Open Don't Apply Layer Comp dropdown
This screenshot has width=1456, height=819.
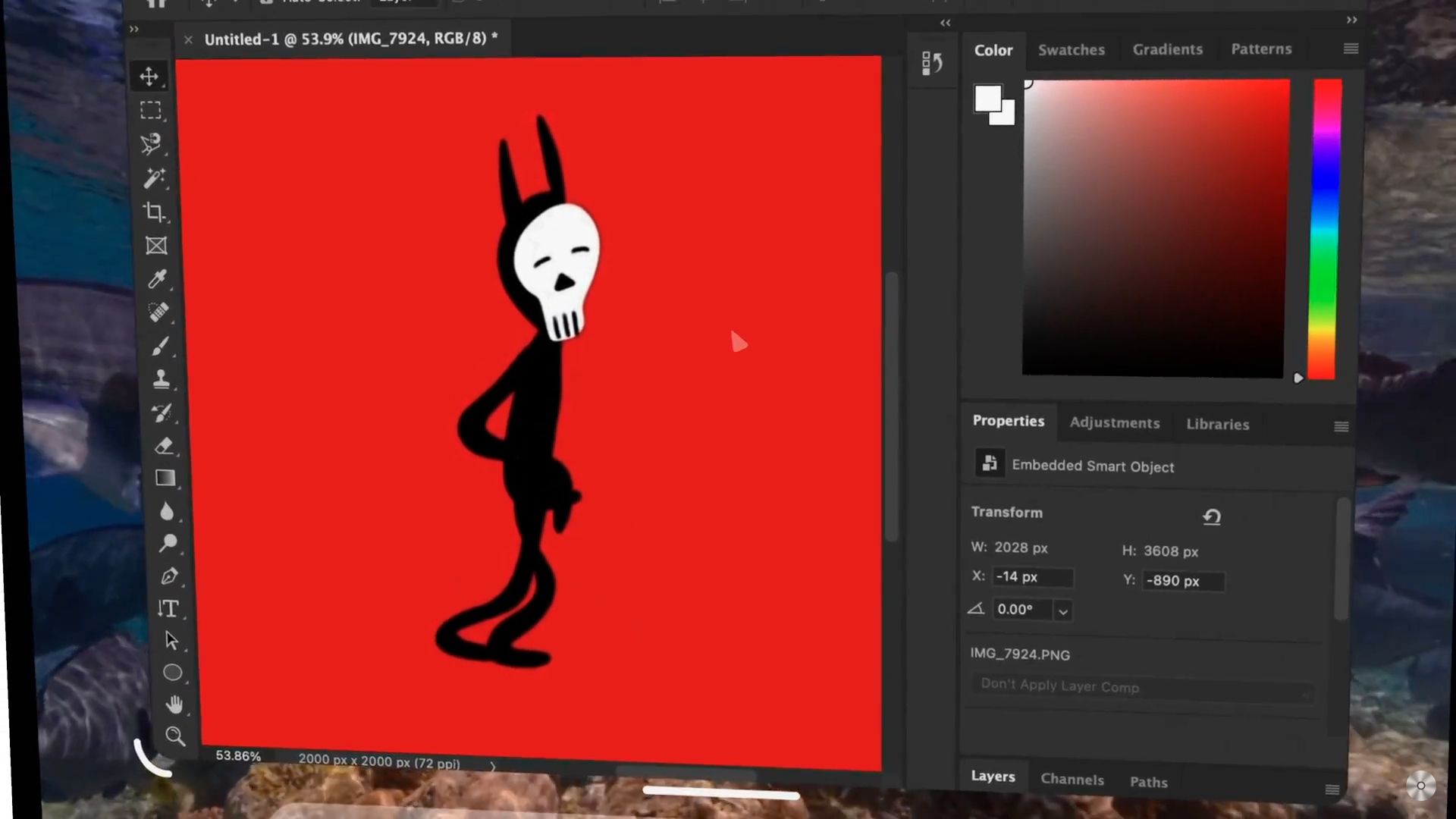(1142, 687)
